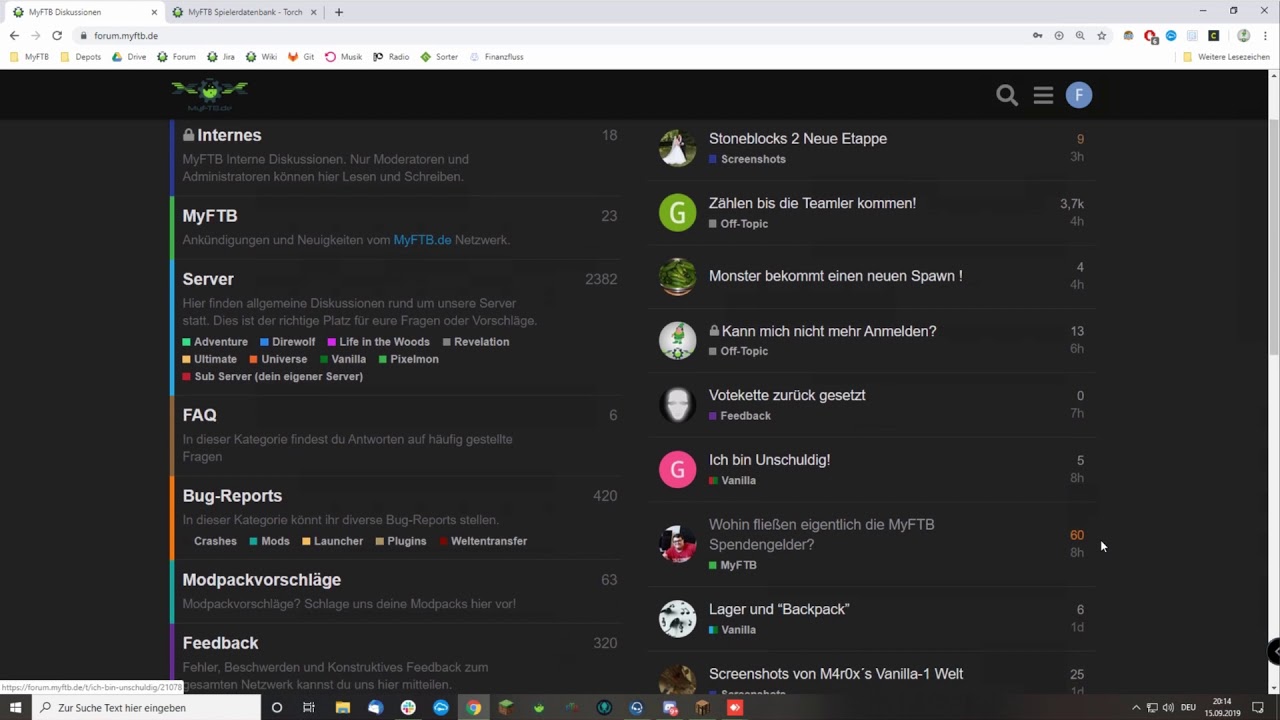Image resolution: width=1280 pixels, height=720 pixels.
Task: Click the black 'C' extension icon
Action: click(1213, 35)
